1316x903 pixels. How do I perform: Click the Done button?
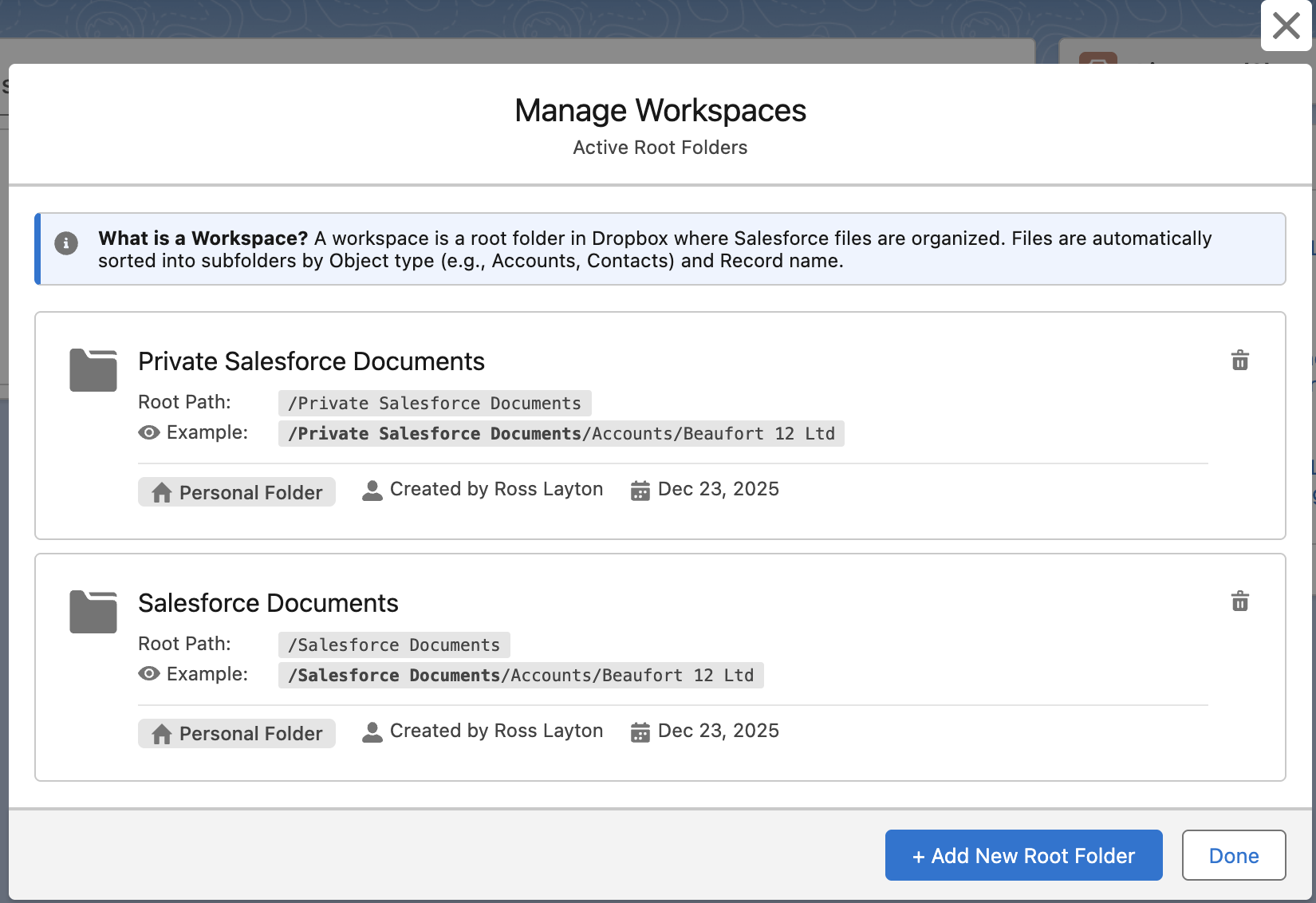coord(1234,855)
